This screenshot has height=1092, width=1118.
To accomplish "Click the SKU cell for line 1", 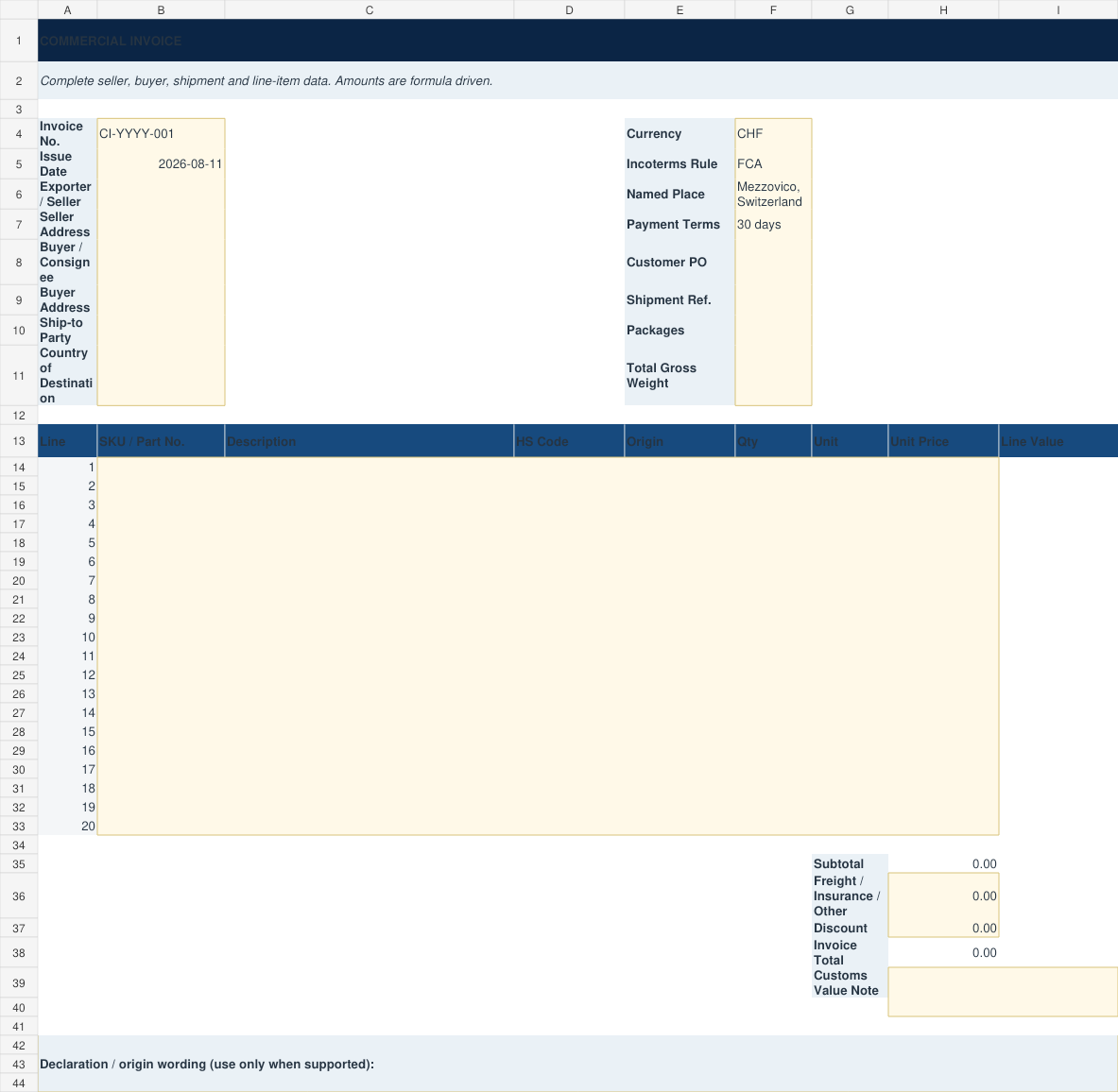I will point(162,468).
